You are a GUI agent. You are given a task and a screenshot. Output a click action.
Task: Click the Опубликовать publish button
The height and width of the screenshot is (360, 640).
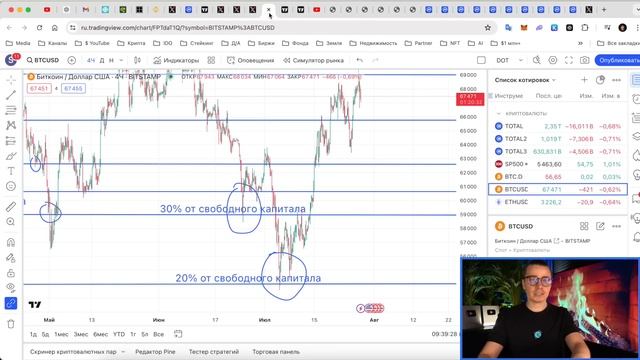[x=618, y=60]
